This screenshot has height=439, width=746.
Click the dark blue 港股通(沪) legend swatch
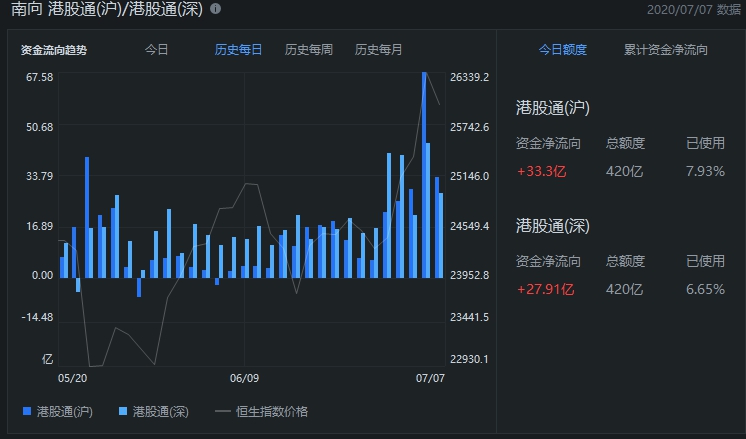pyautogui.click(x=27, y=411)
